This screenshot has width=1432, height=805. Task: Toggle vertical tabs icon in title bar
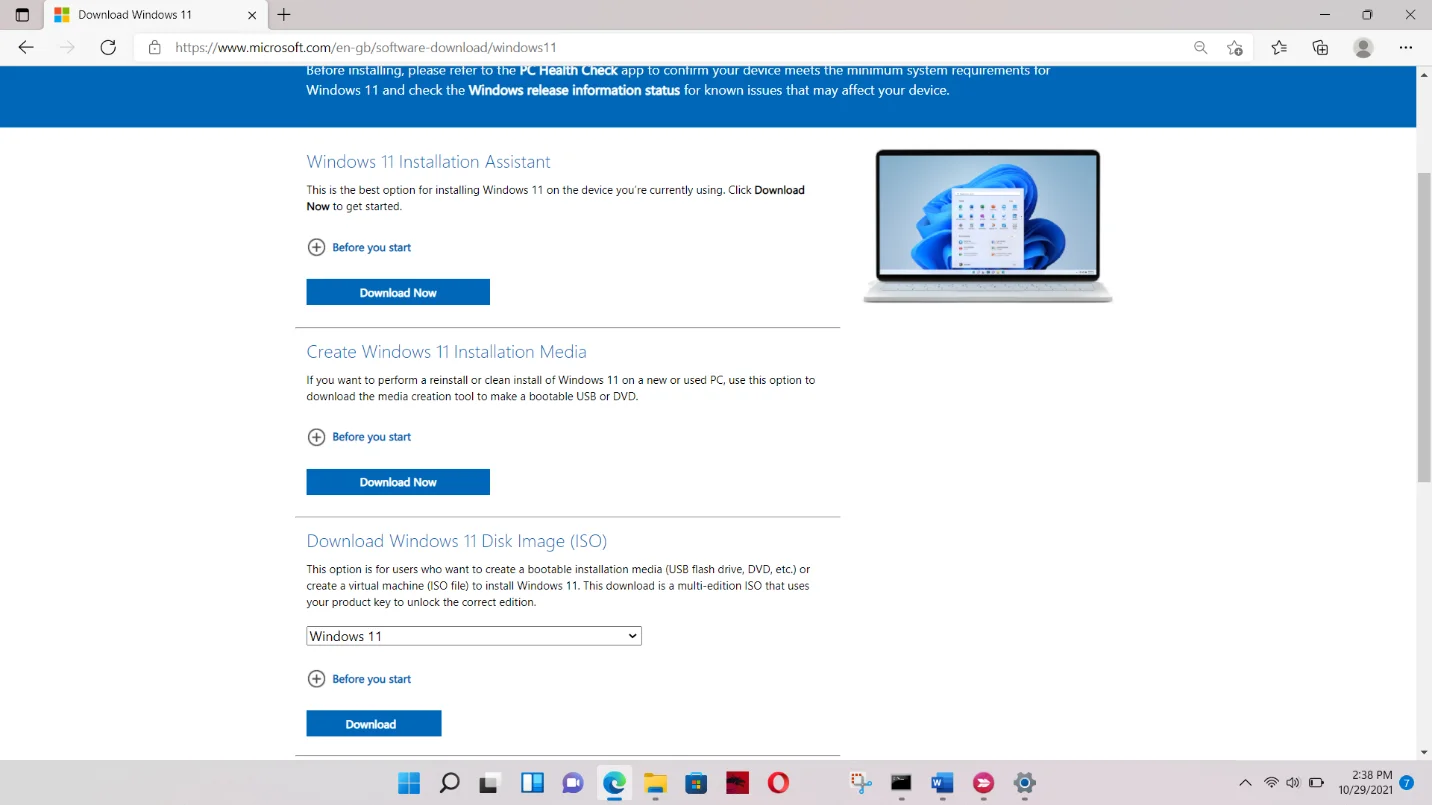pyautogui.click(x=22, y=15)
